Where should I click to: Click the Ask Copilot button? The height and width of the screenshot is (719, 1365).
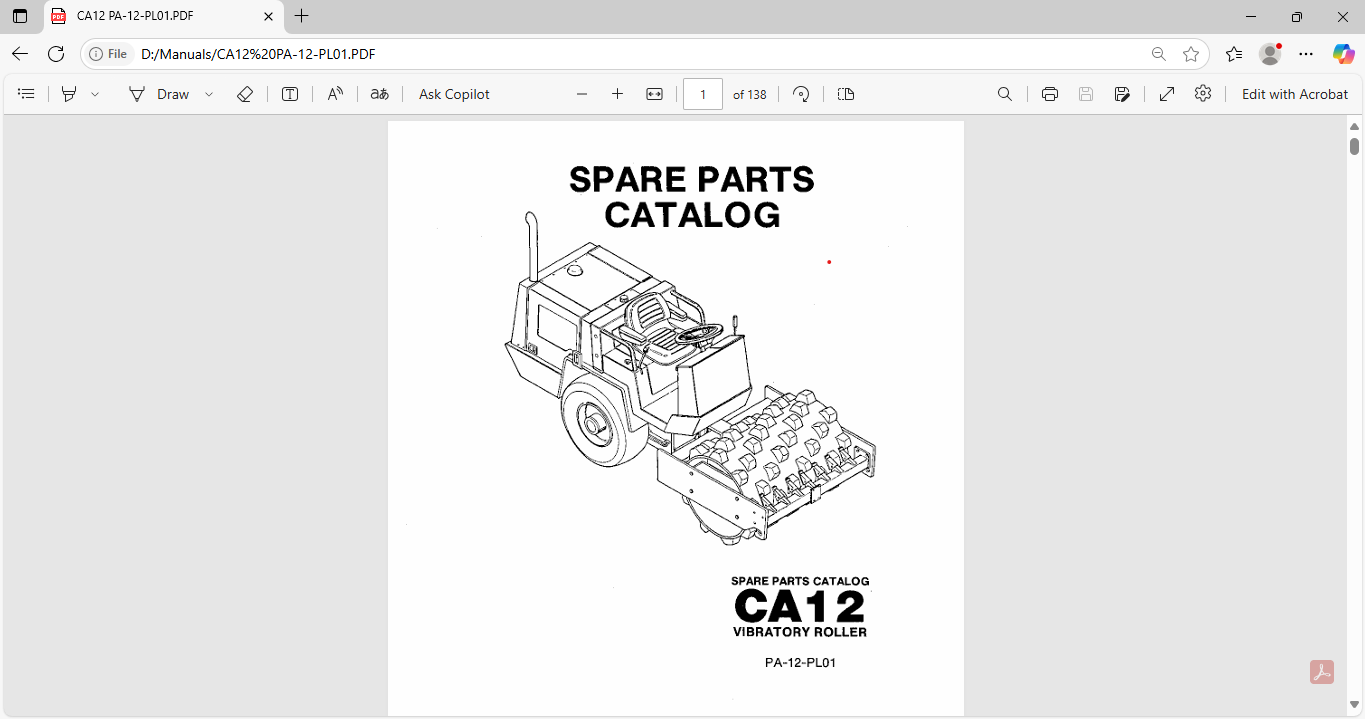(x=454, y=94)
